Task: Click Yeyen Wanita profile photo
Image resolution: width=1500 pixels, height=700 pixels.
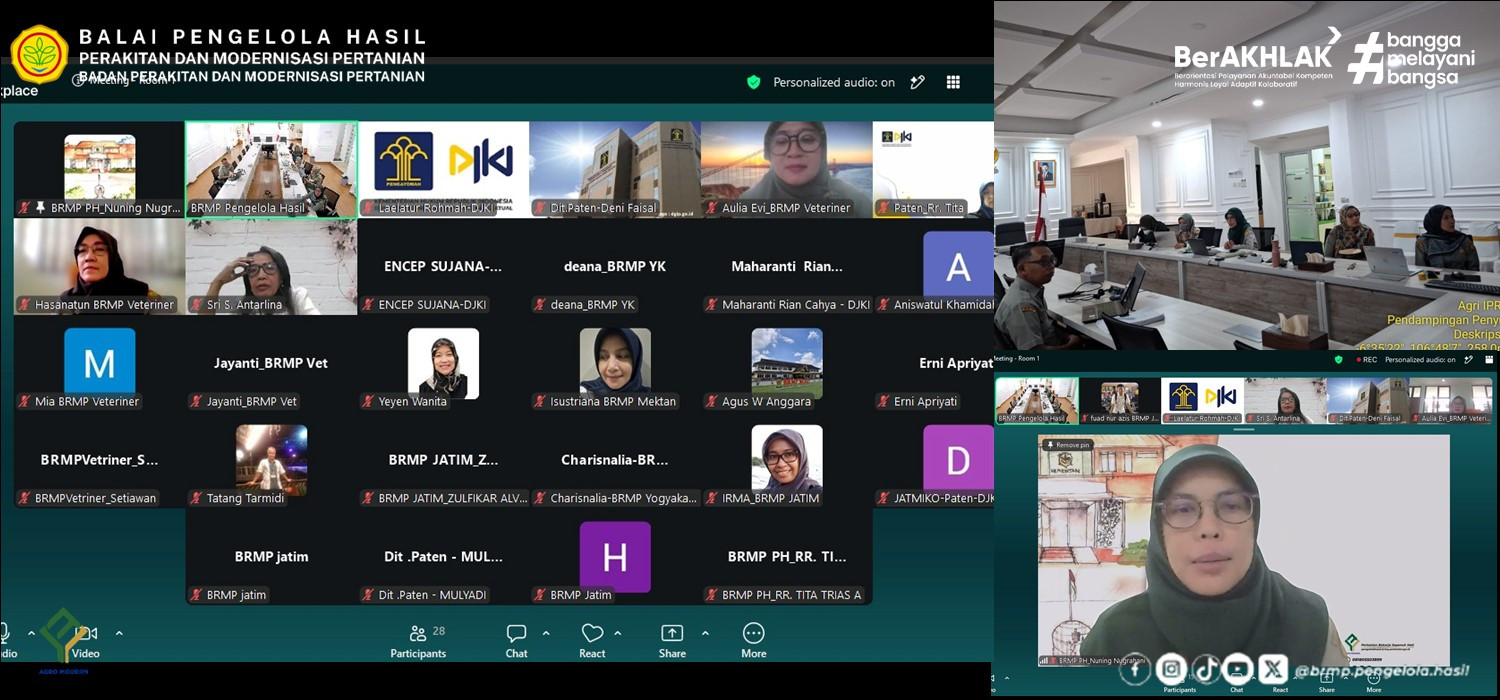Action: [443, 362]
